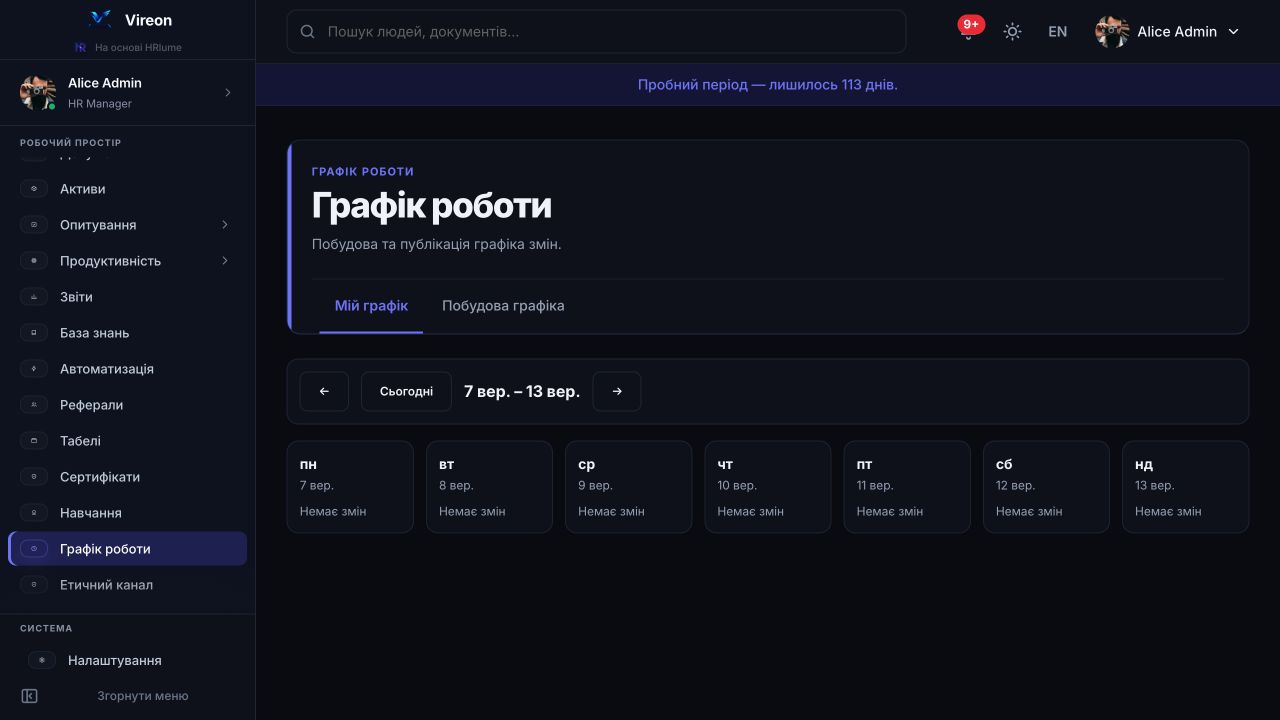The image size is (1280, 720).
Task: Click Alice Admin avatar in top bar
Action: pyautogui.click(x=1112, y=32)
